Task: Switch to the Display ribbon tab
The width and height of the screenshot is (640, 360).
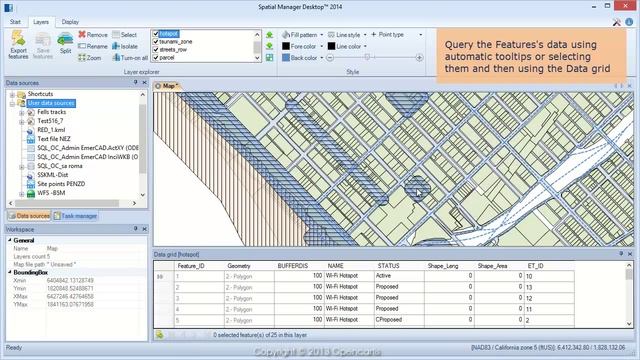Action: click(70, 22)
